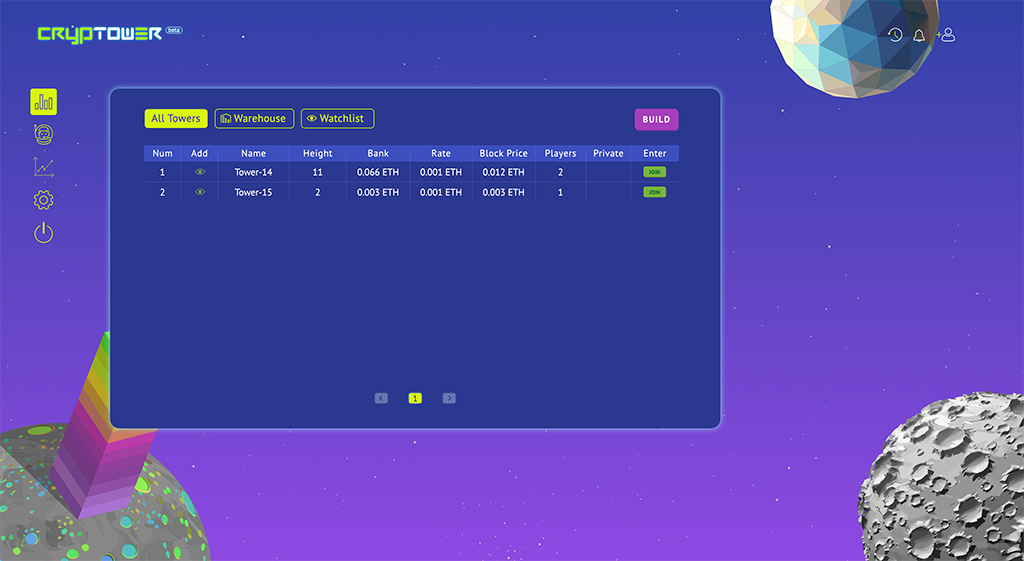Join Tower-14 with green button
The width and height of the screenshot is (1024, 561).
pos(654,172)
